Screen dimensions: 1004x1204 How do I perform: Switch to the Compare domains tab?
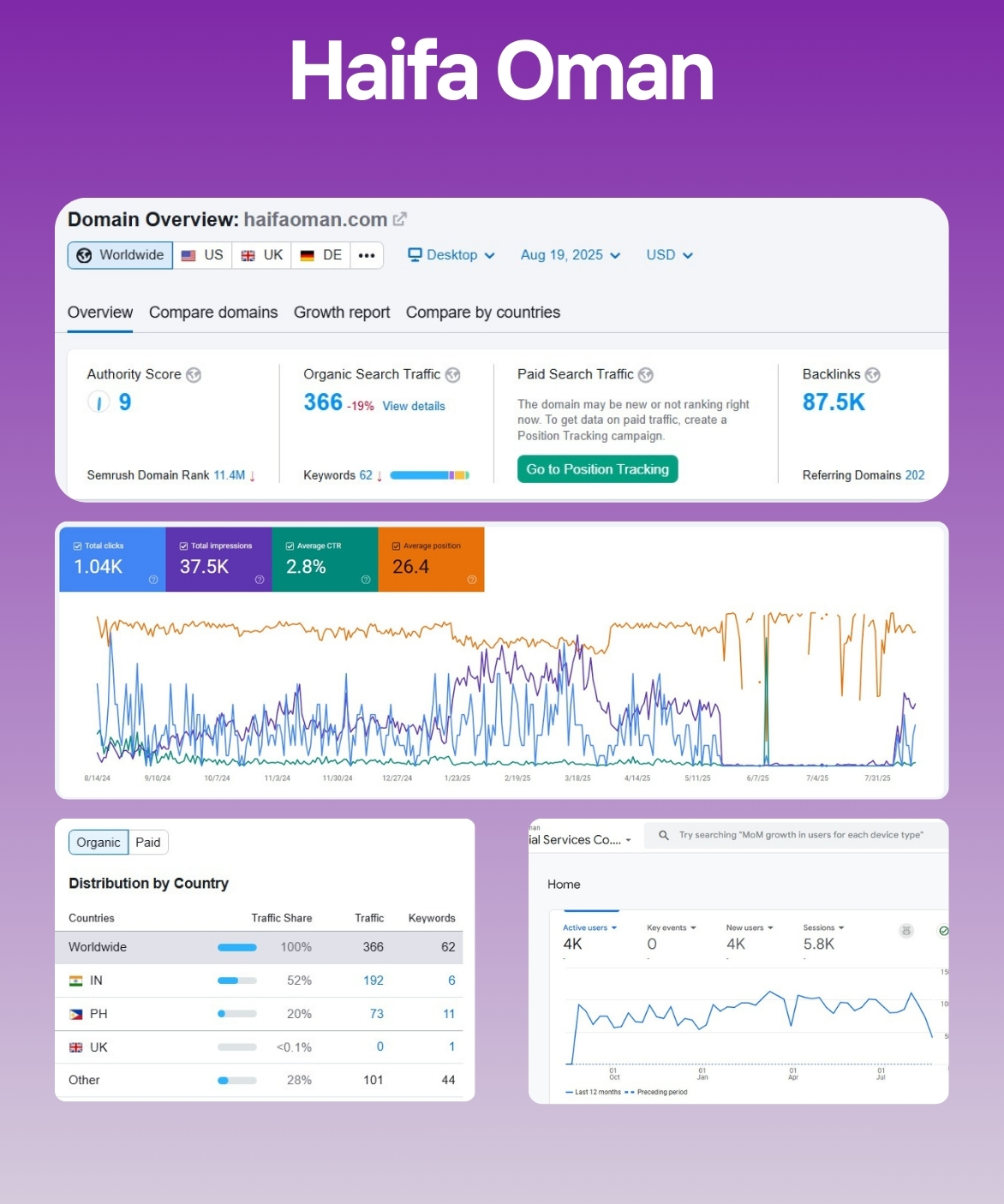pos(213,313)
